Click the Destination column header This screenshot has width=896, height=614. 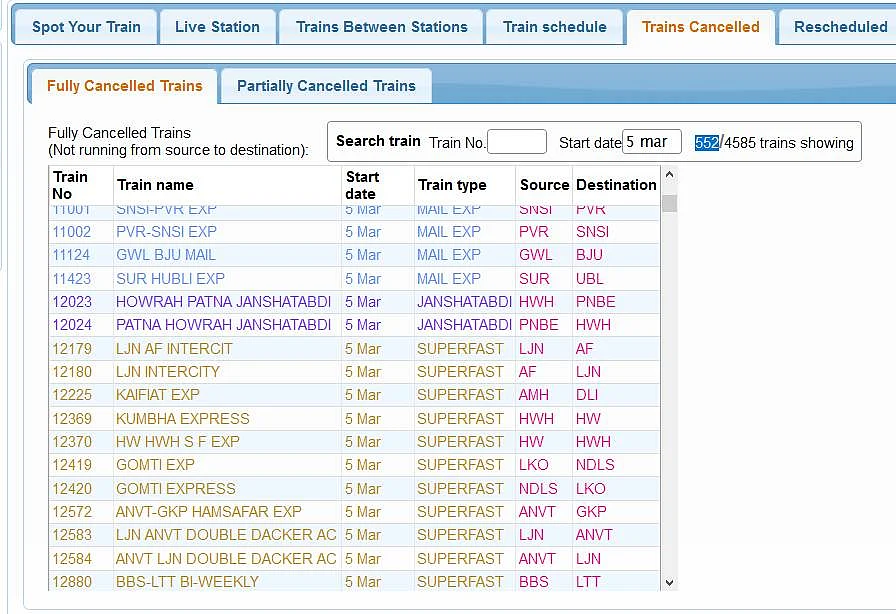(616, 185)
